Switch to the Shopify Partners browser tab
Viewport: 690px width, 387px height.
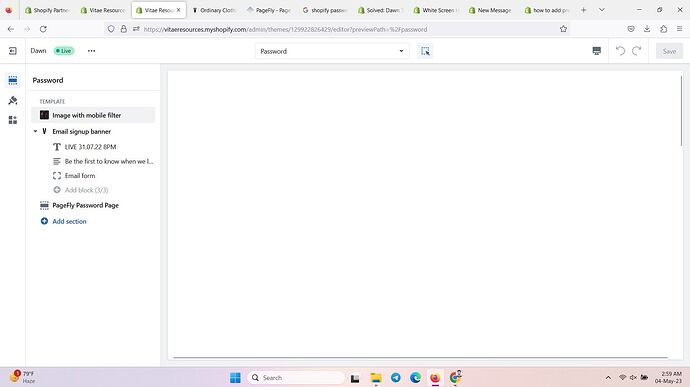[48, 10]
